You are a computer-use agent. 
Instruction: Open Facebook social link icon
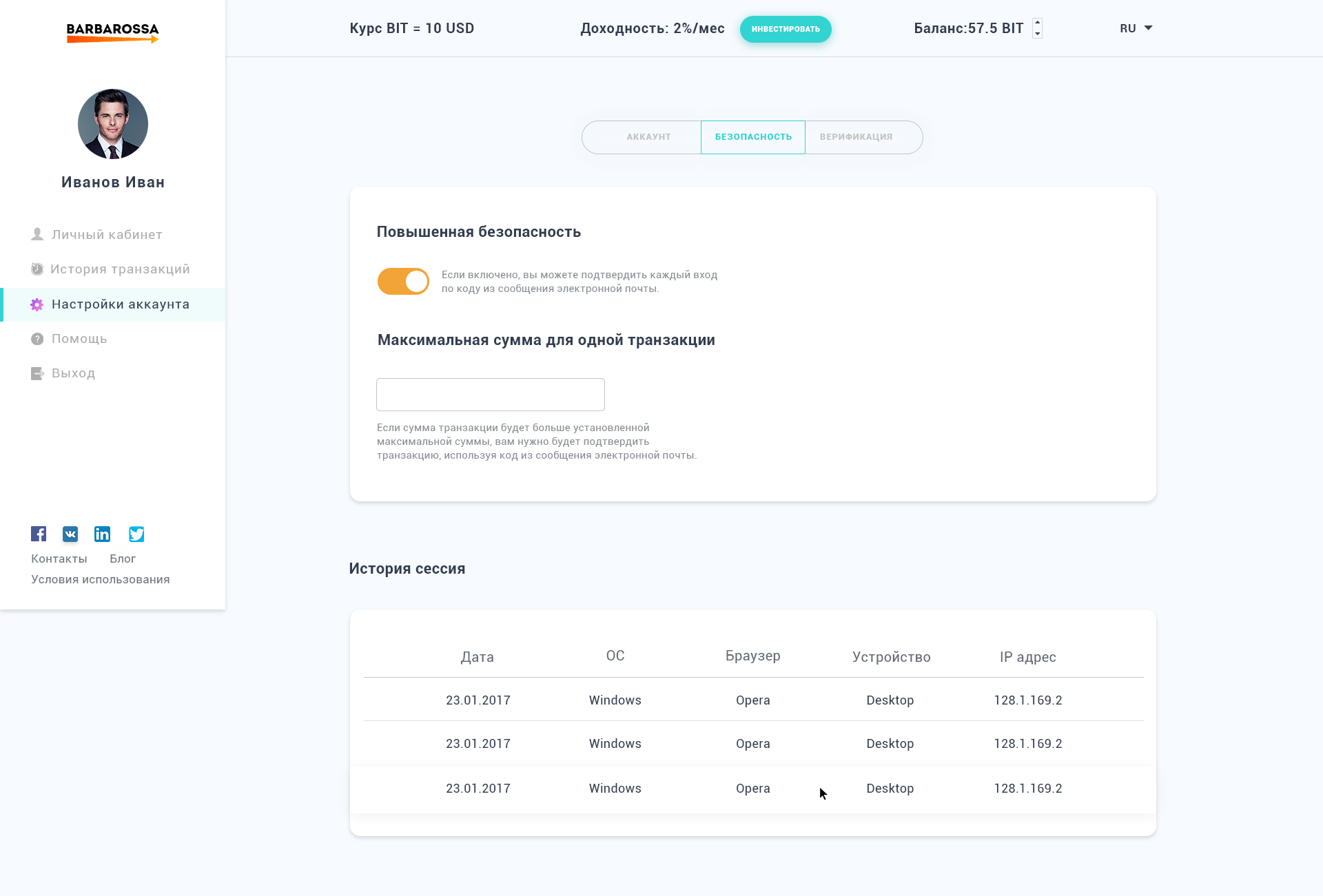pos(39,534)
